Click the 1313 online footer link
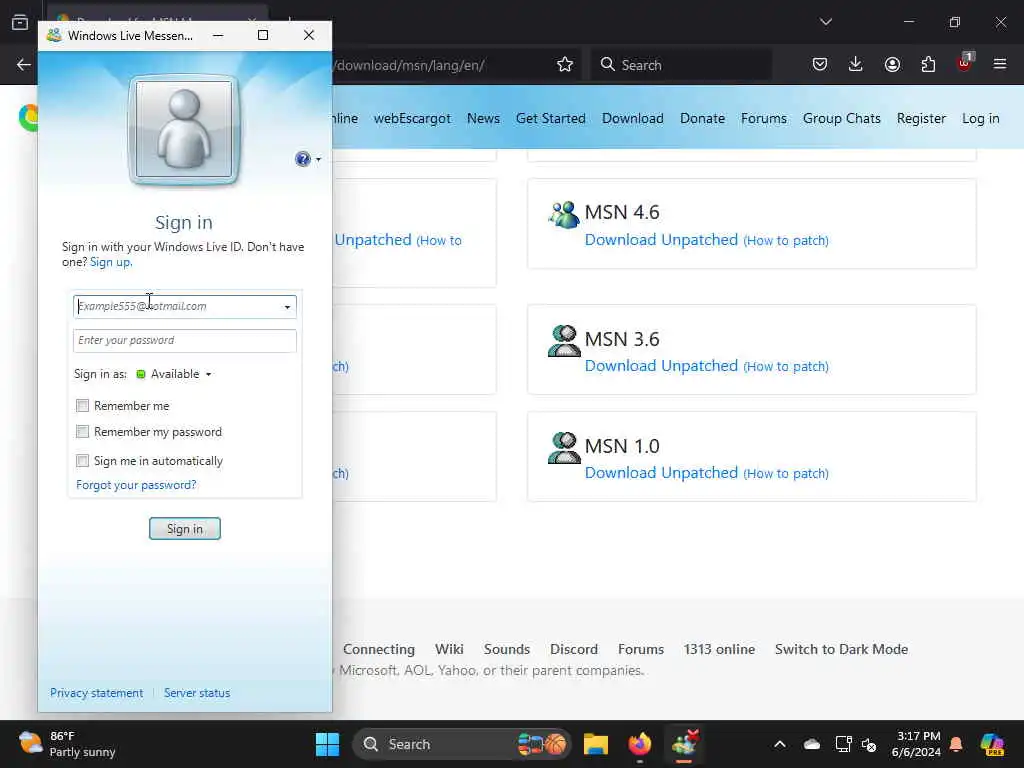 pos(719,649)
